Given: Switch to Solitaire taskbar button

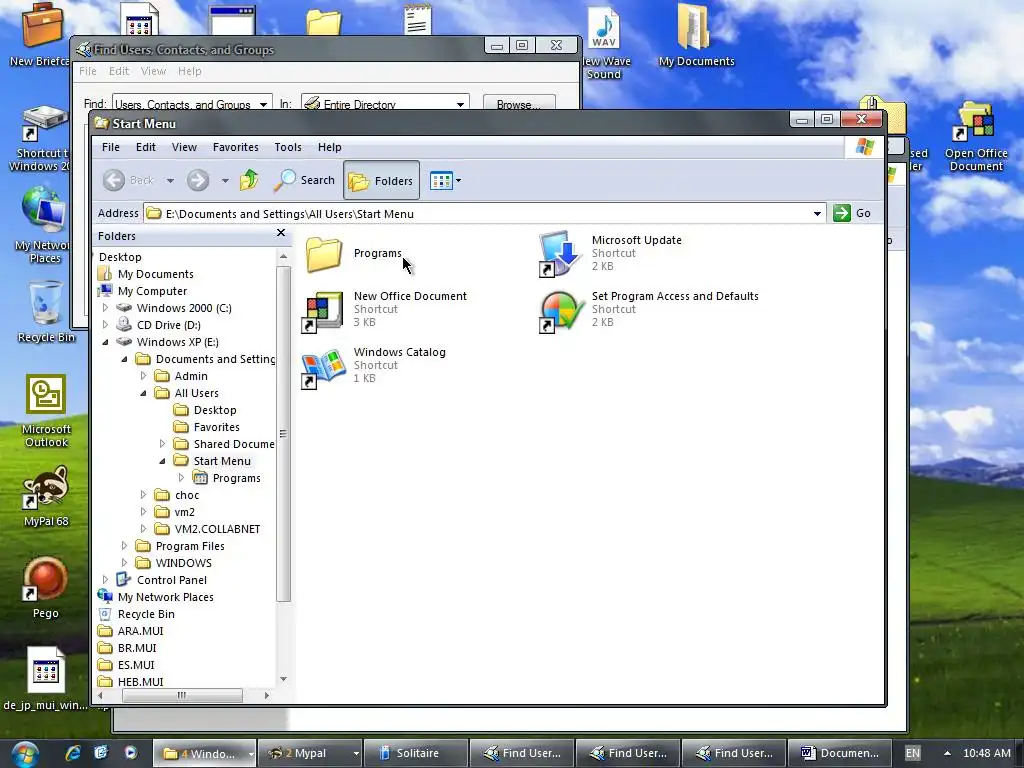Looking at the screenshot, I should [416, 753].
